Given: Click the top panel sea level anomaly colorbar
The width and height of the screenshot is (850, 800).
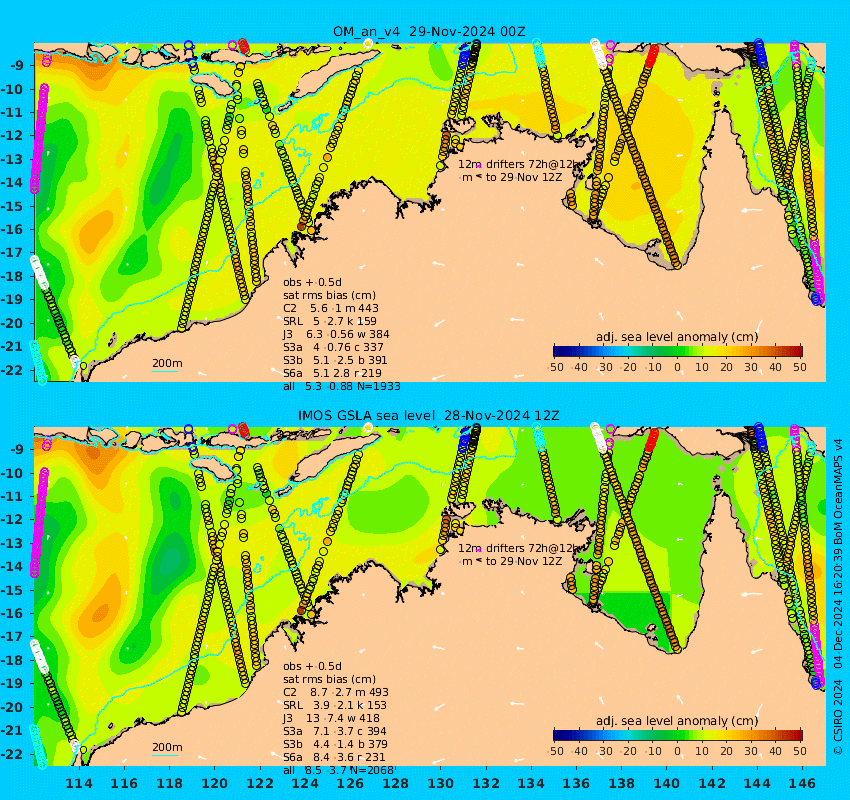Looking at the screenshot, I should pyautogui.click(x=678, y=351).
